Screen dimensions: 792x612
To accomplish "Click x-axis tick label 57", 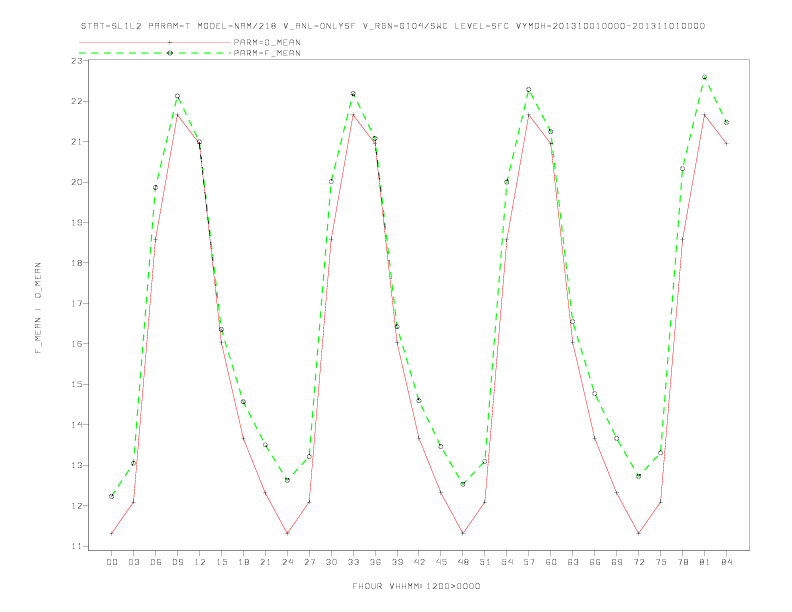I will click(x=529, y=562).
